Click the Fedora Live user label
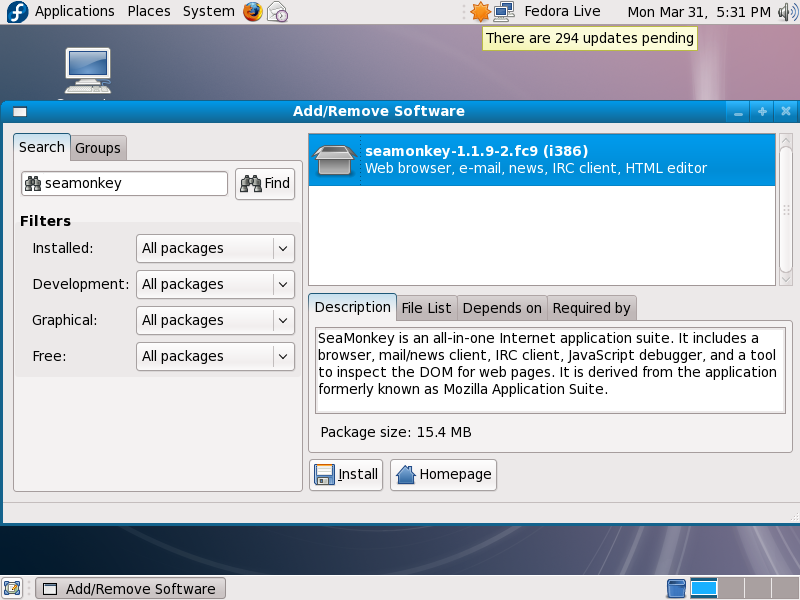800x600 pixels. coord(562,11)
